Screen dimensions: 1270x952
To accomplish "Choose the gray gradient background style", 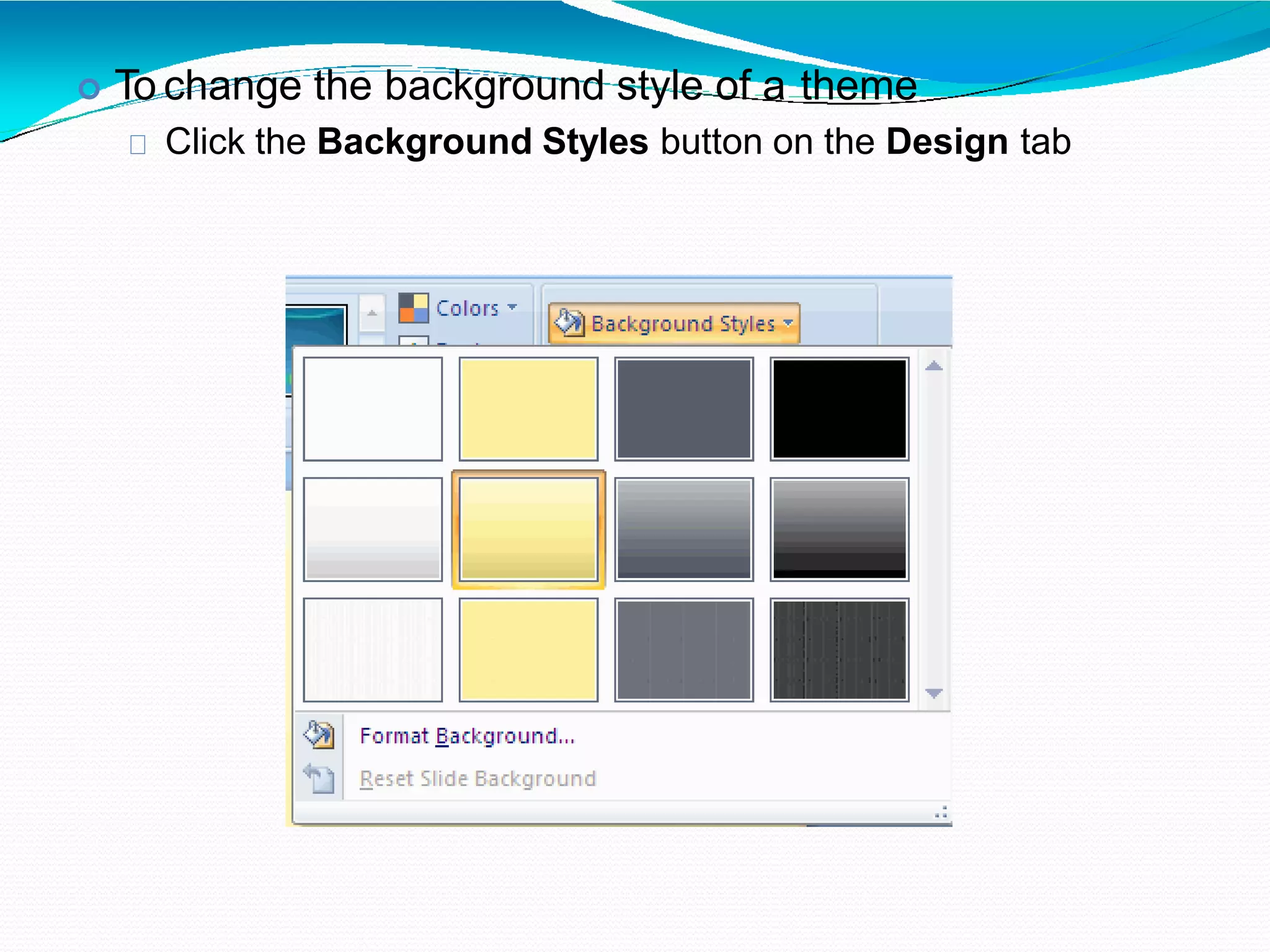I will point(684,529).
